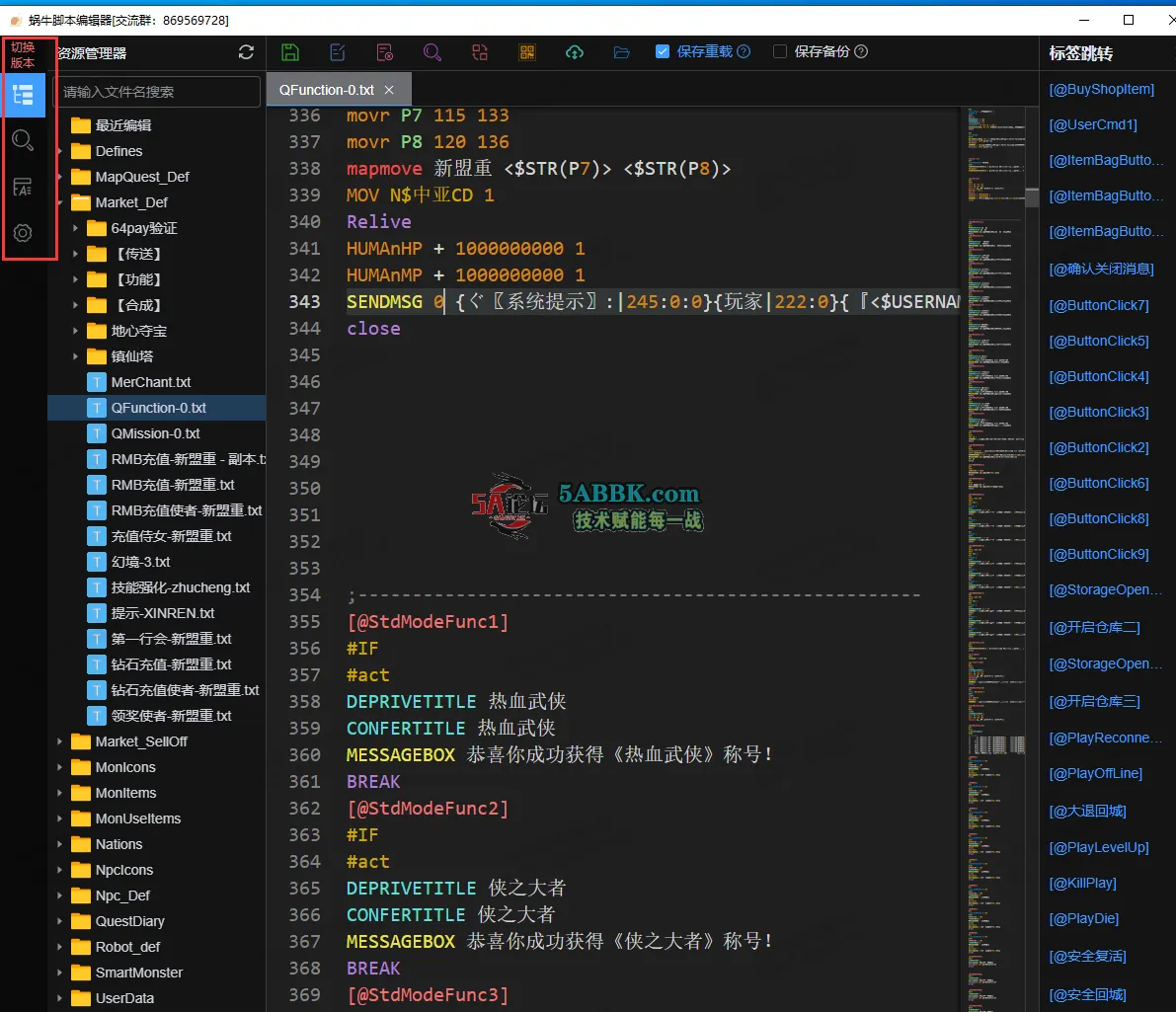Click the orange QR code toolbar icon
1176x1012 pixels.
tap(527, 51)
